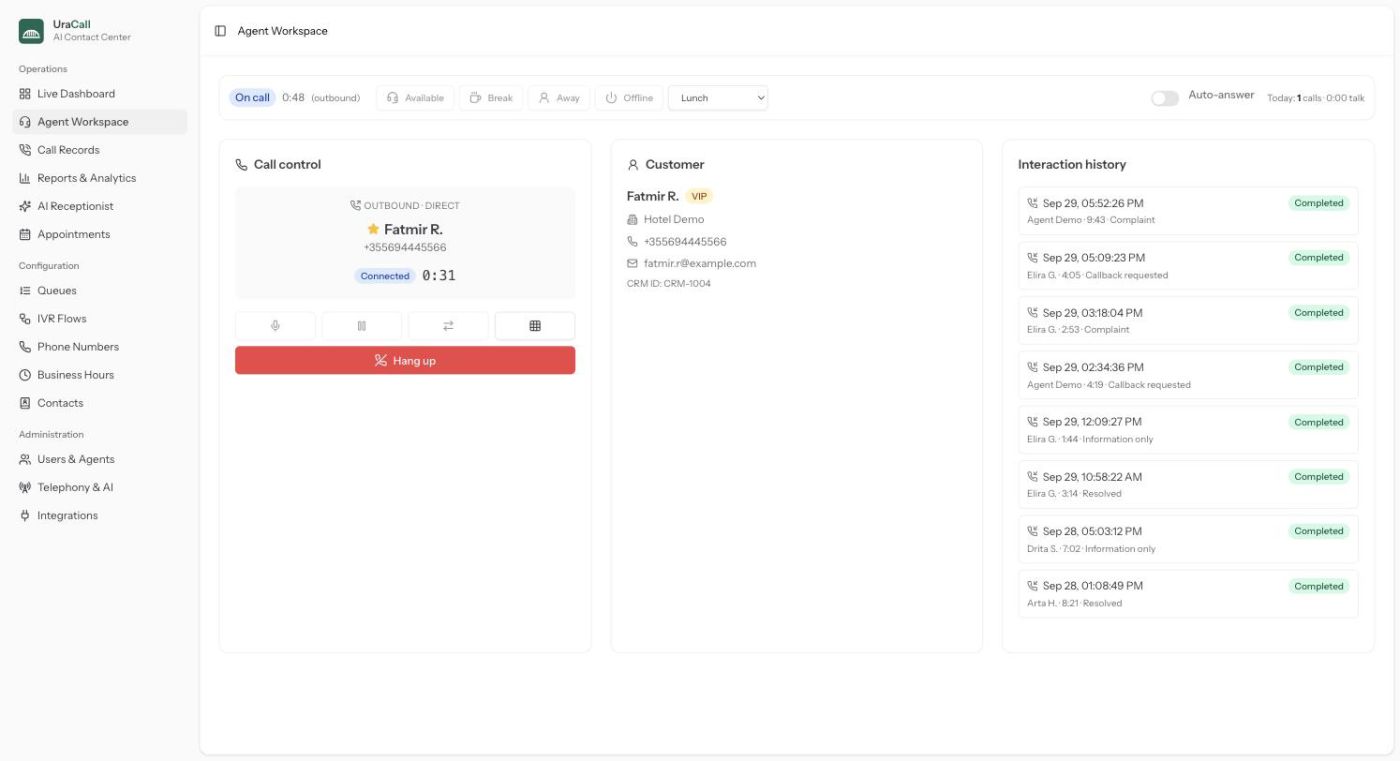Click the Agent Workspace page title

(282, 31)
